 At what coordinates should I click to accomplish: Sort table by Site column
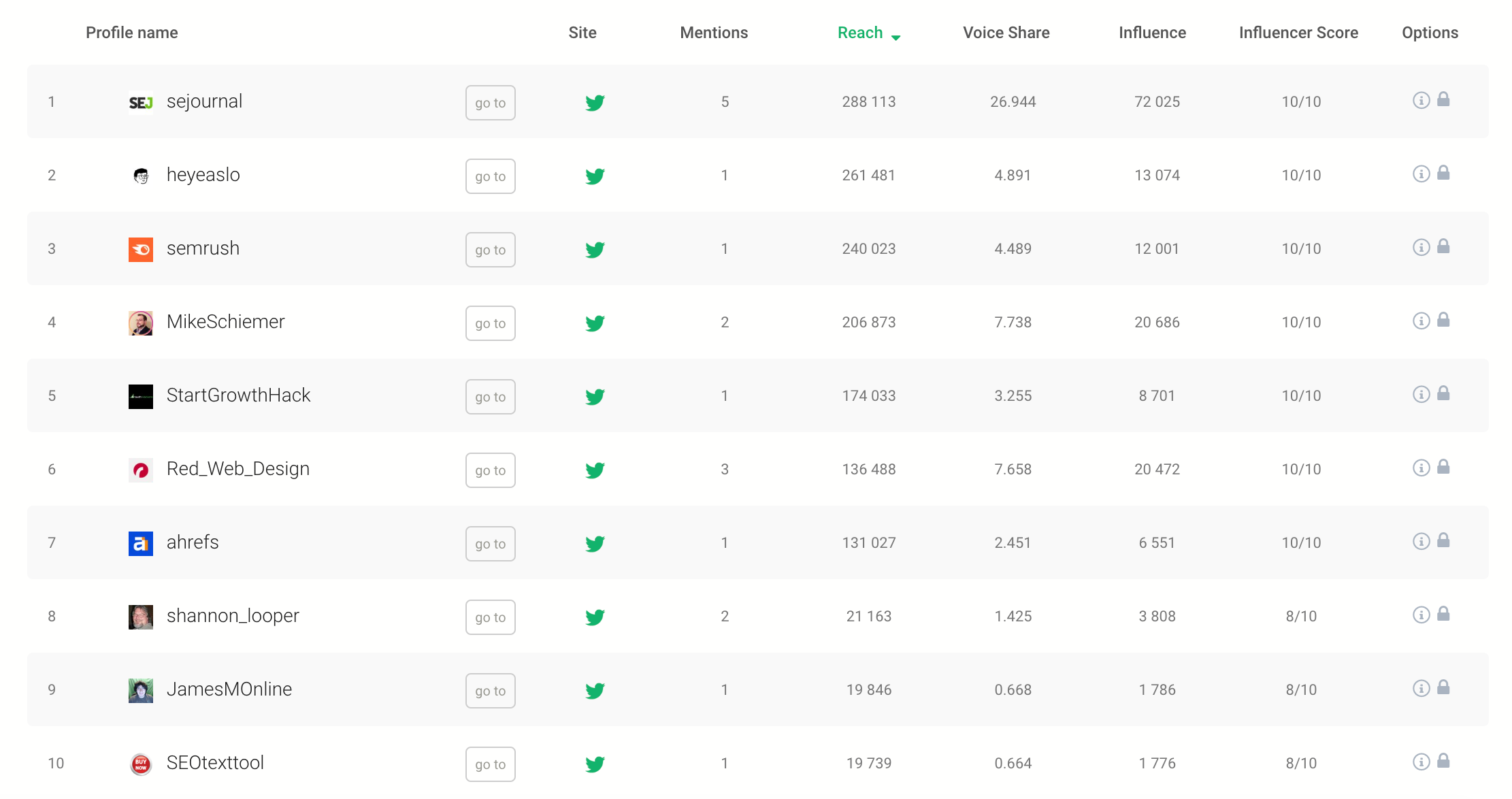point(582,33)
